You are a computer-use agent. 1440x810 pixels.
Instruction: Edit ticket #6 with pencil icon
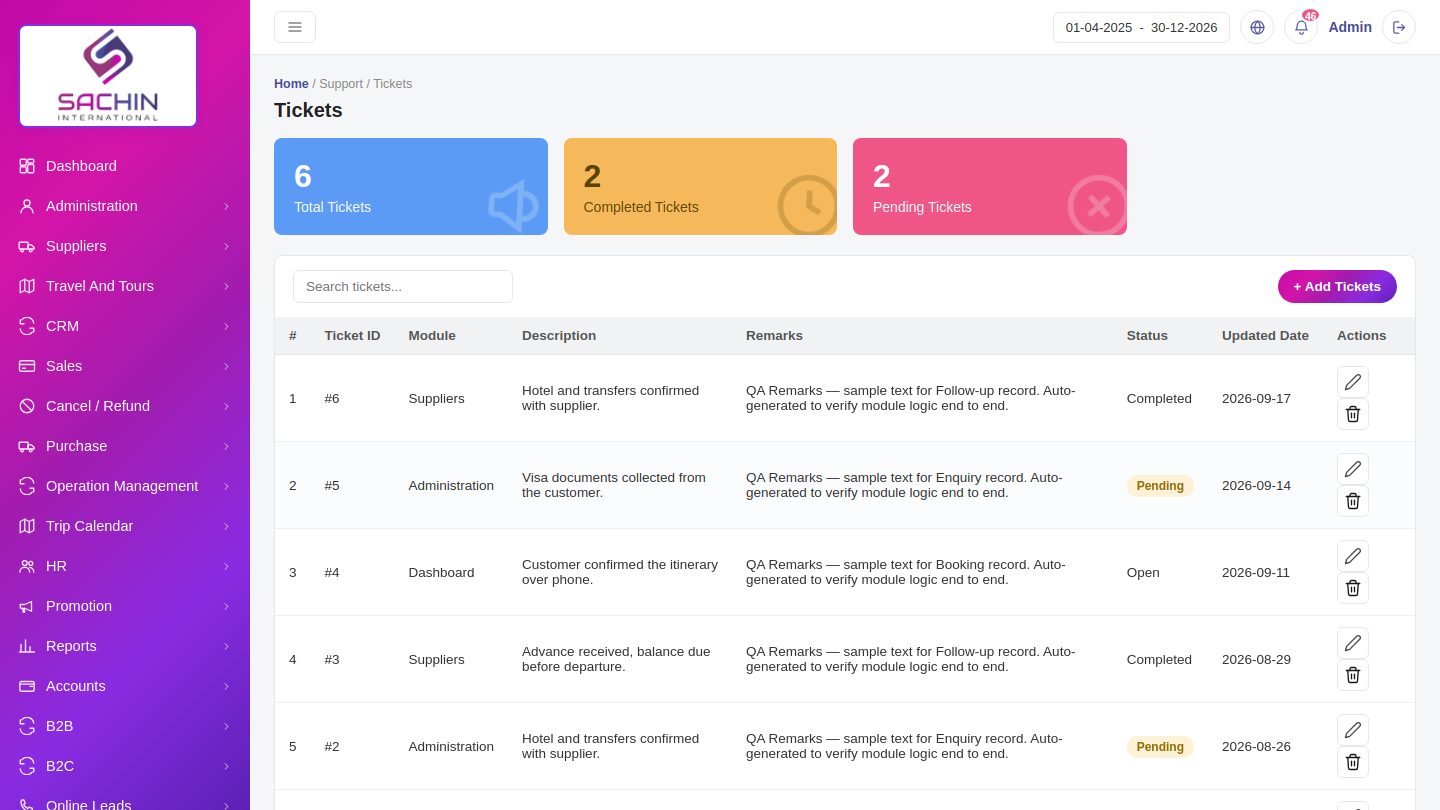1353,382
